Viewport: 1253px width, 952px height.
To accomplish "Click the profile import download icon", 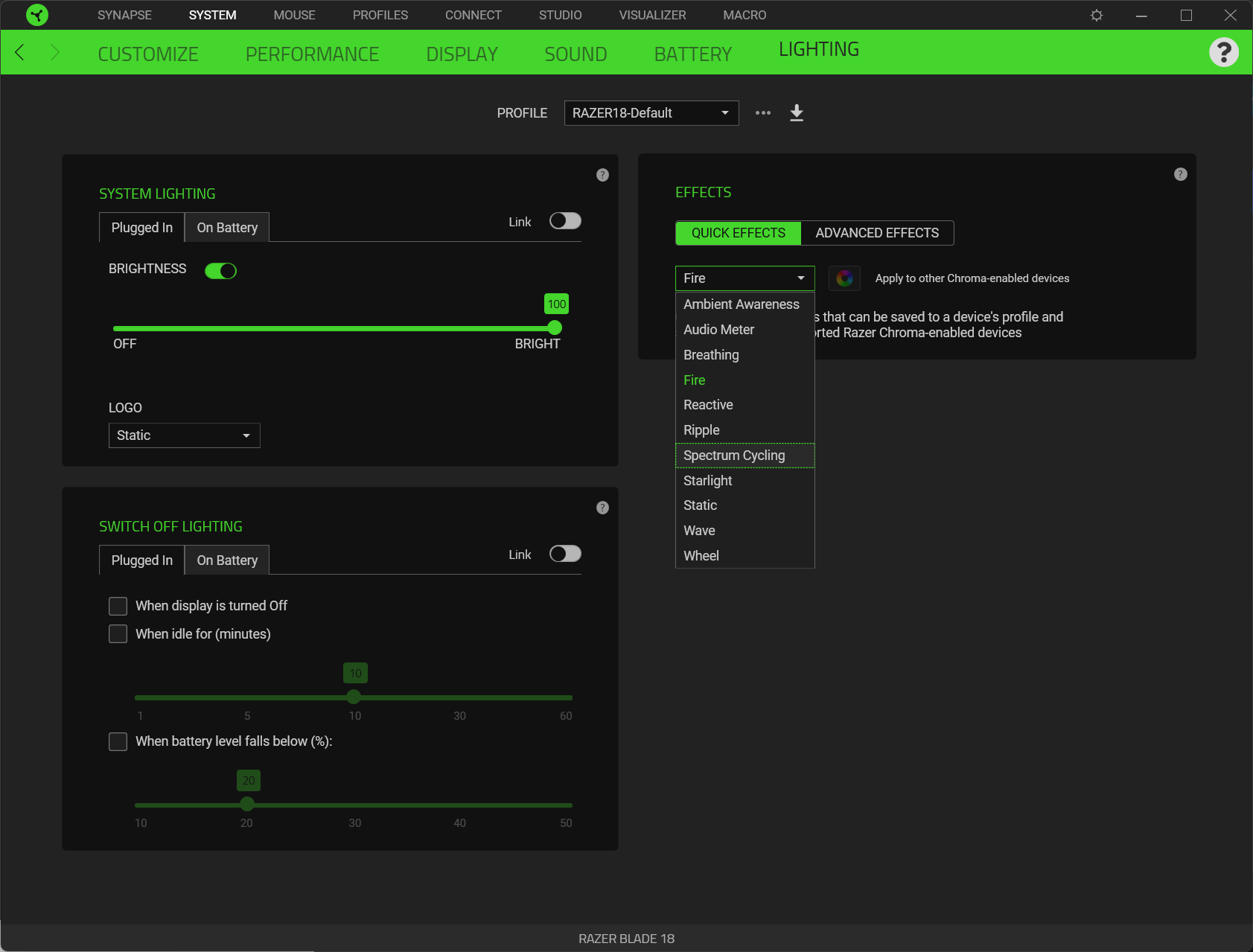I will coord(797,113).
